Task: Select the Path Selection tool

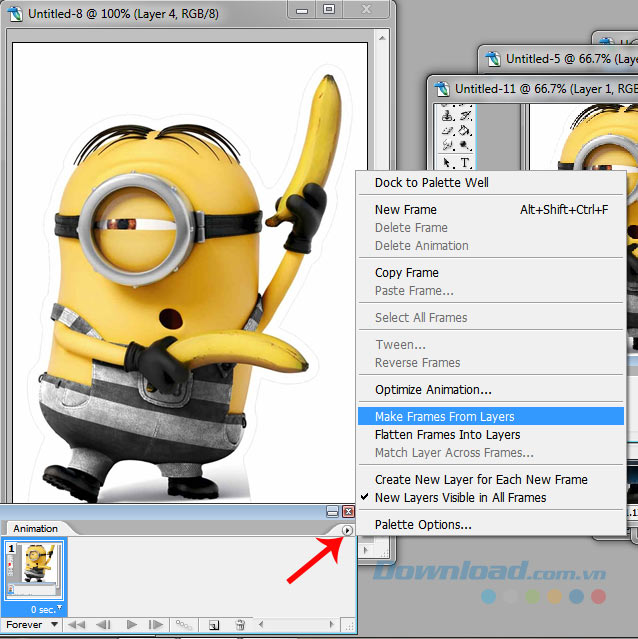Action: click(448, 163)
